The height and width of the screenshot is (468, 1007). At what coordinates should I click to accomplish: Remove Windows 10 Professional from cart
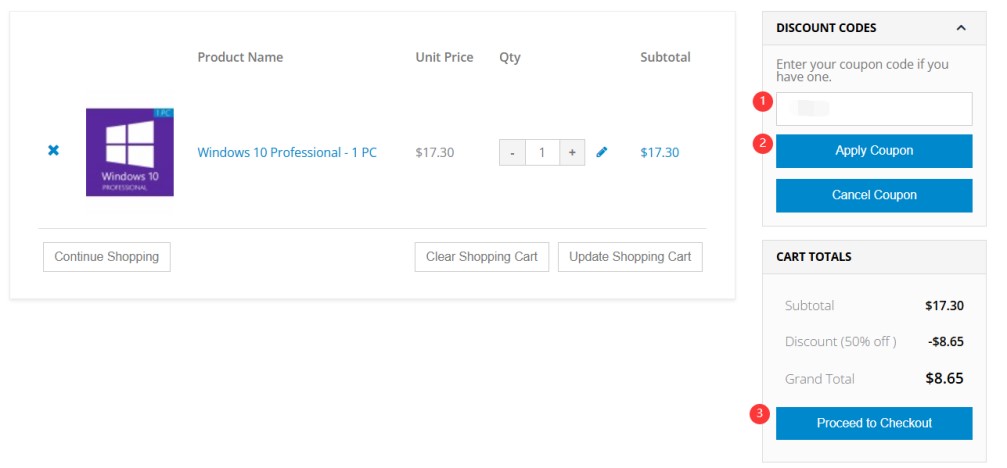click(x=54, y=151)
